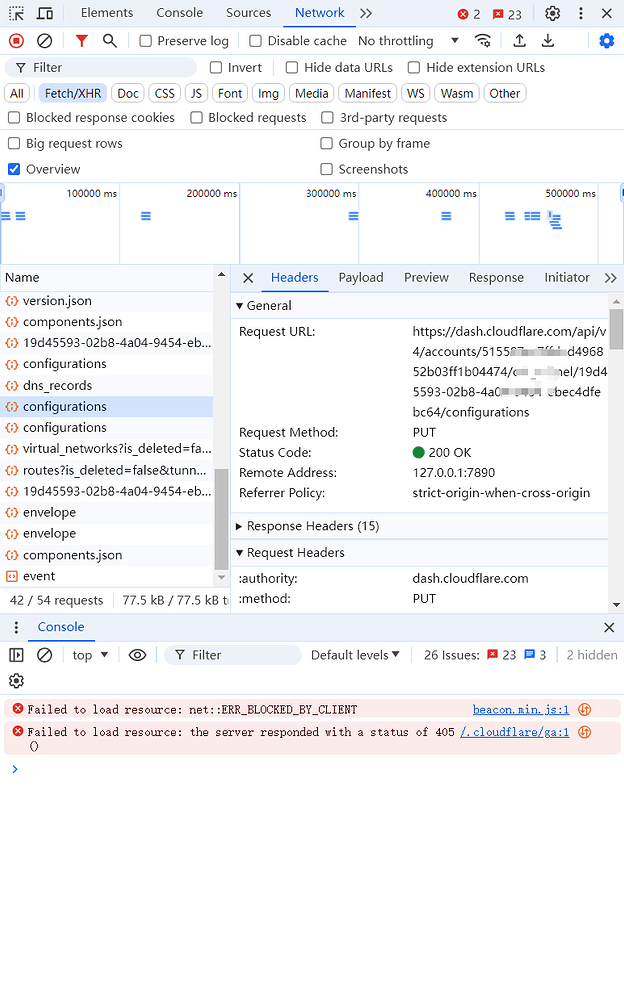Viewport: 624px width, 1000px height.
Task: Enable Group by frame
Action: (x=327, y=143)
